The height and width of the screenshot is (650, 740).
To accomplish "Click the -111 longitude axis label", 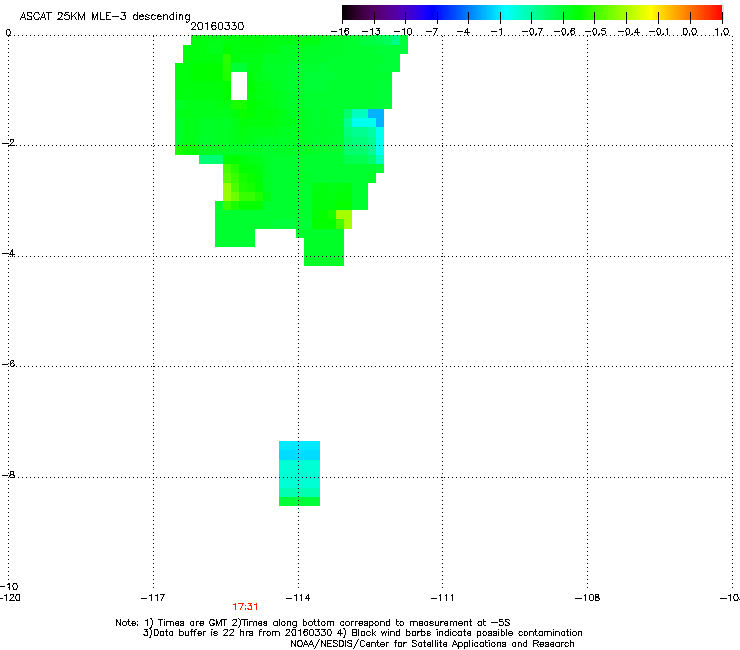I will (x=442, y=598).
